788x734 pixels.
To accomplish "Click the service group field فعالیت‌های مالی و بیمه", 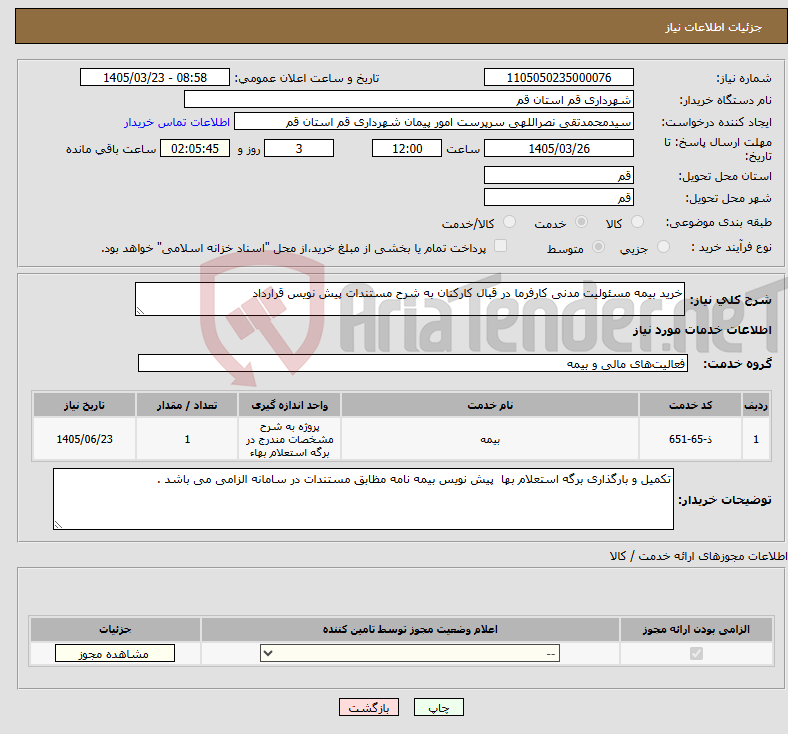I will [x=413, y=363].
